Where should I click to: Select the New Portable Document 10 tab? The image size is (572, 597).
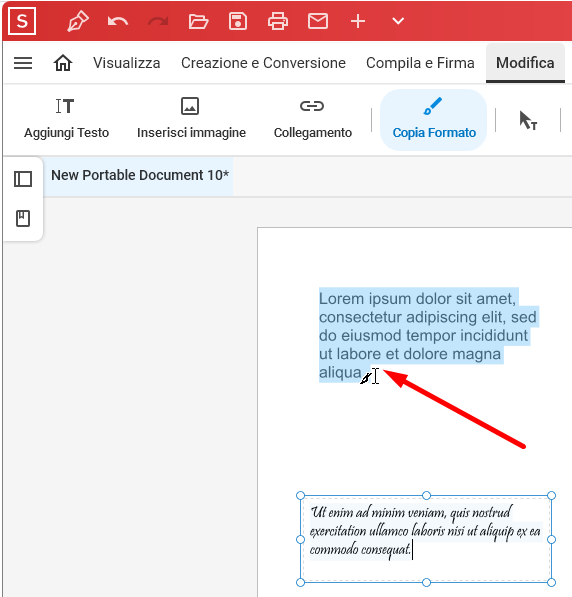(140, 176)
